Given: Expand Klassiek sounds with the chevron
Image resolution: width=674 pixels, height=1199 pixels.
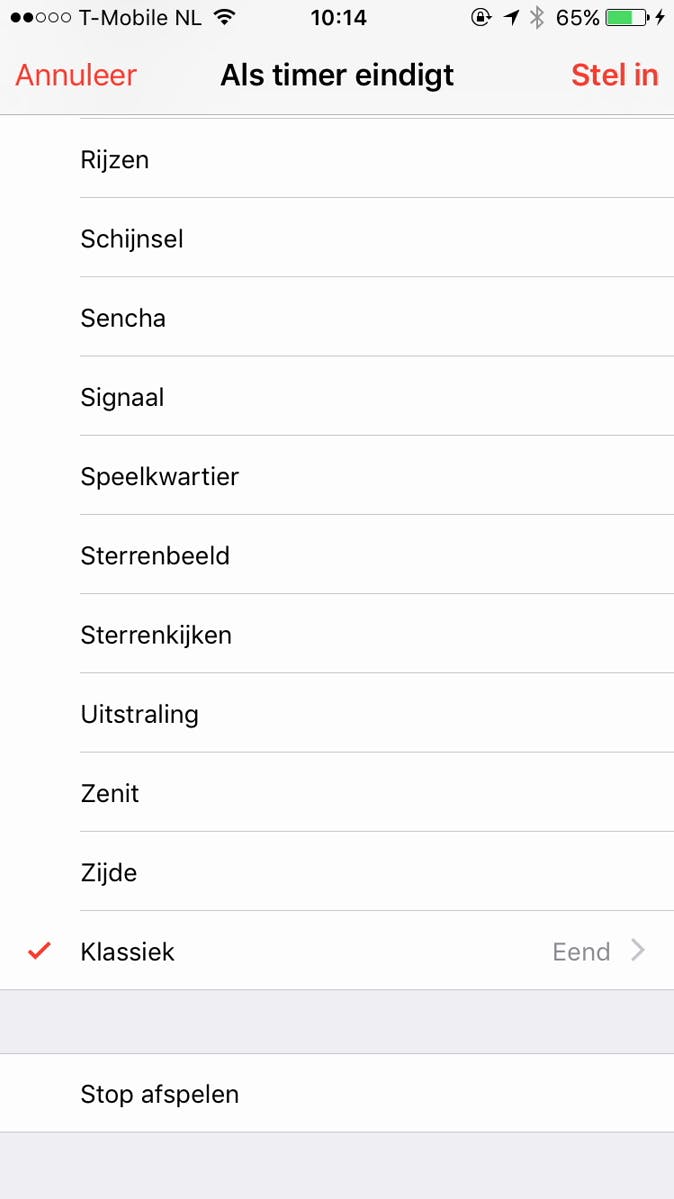Looking at the screenshot, I should pyautogui.click(x=638, y=951).
